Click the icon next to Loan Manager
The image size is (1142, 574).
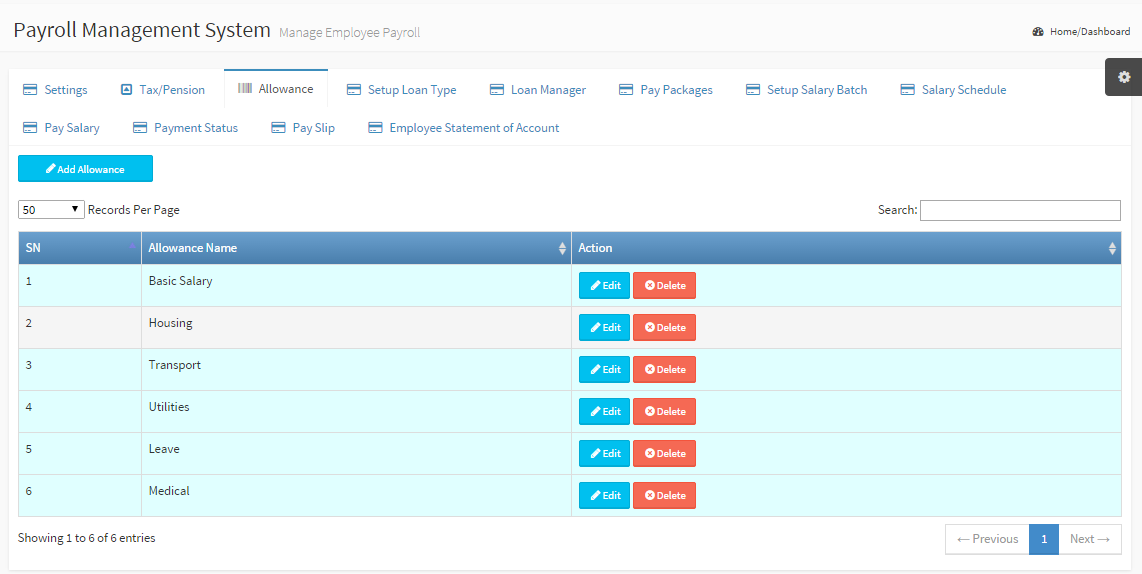coord(496,90)
